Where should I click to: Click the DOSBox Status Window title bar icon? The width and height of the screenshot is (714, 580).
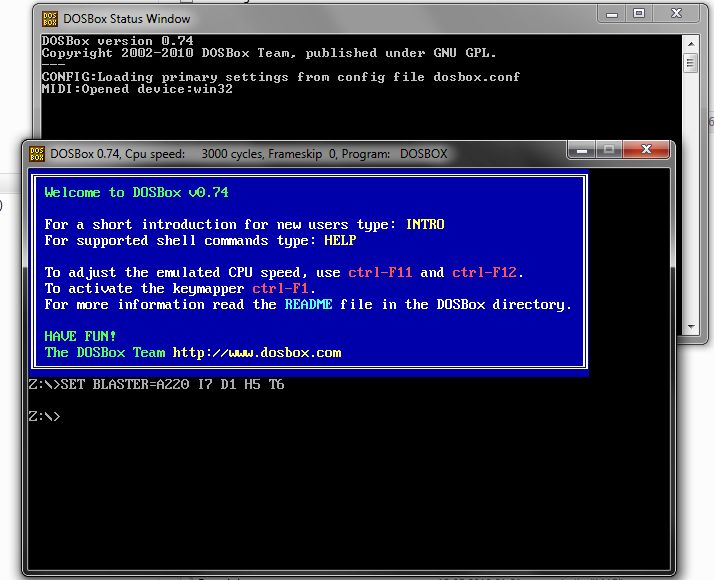50,19
